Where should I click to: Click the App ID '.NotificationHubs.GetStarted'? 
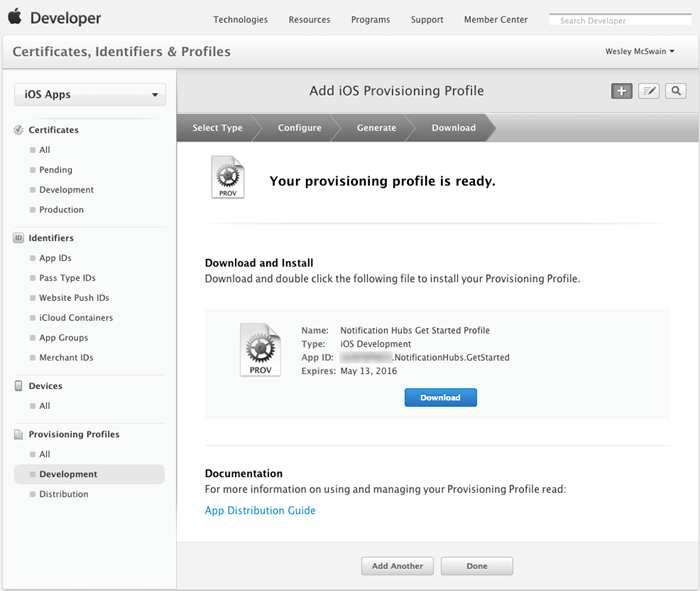point(451,357)
